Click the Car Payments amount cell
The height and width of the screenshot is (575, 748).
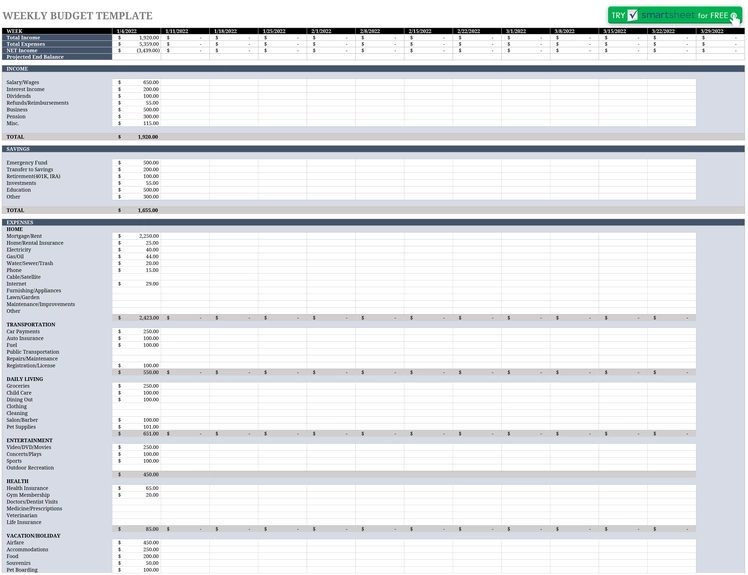point(136,331)
